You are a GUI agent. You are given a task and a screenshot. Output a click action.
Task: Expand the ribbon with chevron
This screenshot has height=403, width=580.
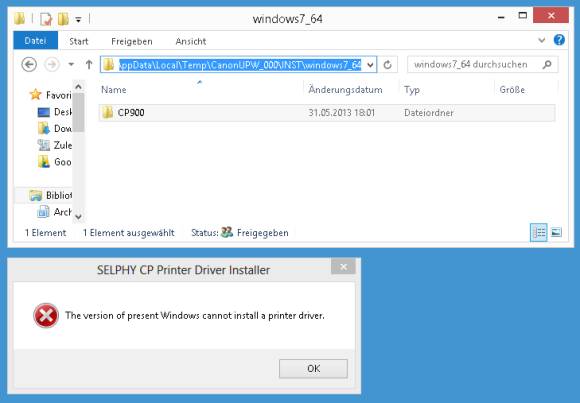pos(542,40)
